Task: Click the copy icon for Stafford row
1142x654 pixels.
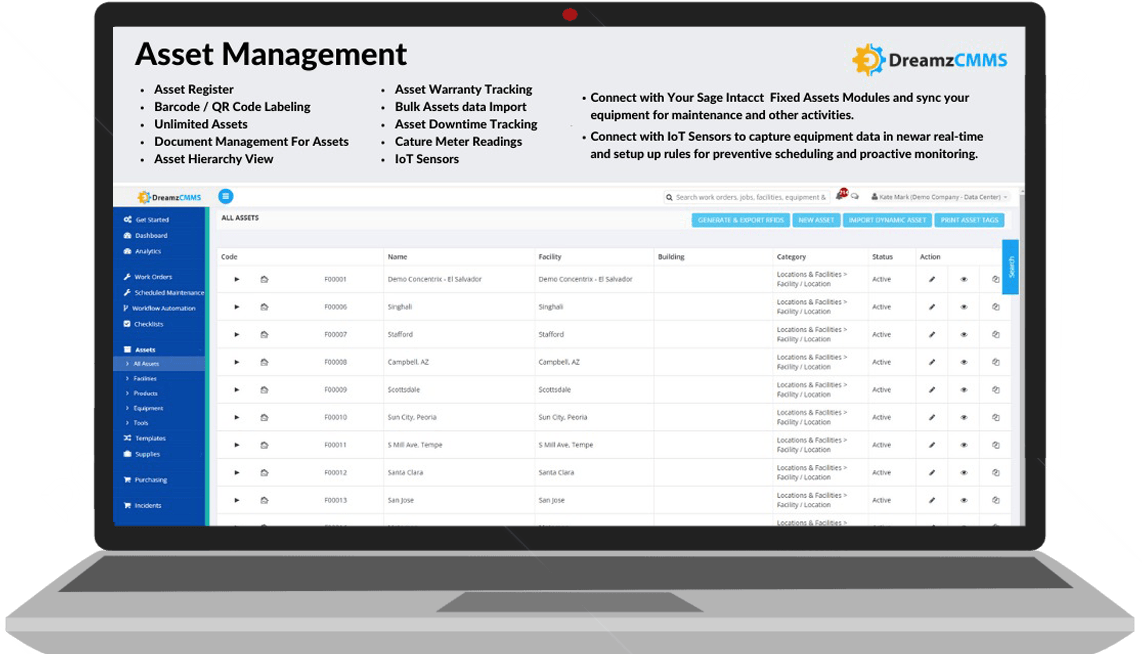Action: coord(996,335)
